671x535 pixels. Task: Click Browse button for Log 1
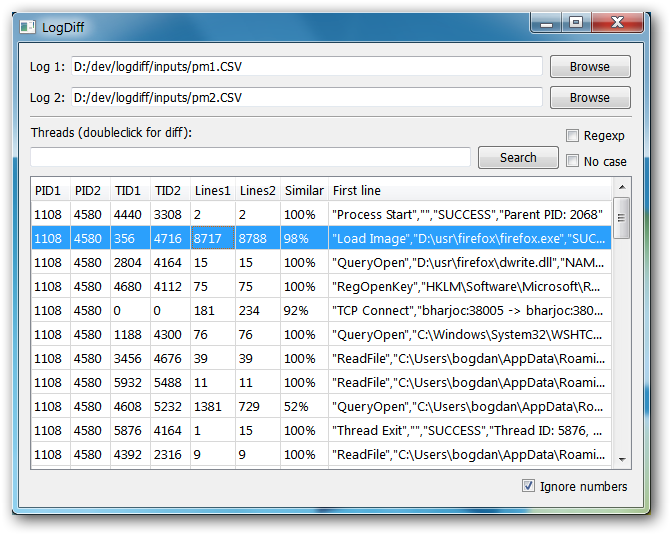coord(590,67)
